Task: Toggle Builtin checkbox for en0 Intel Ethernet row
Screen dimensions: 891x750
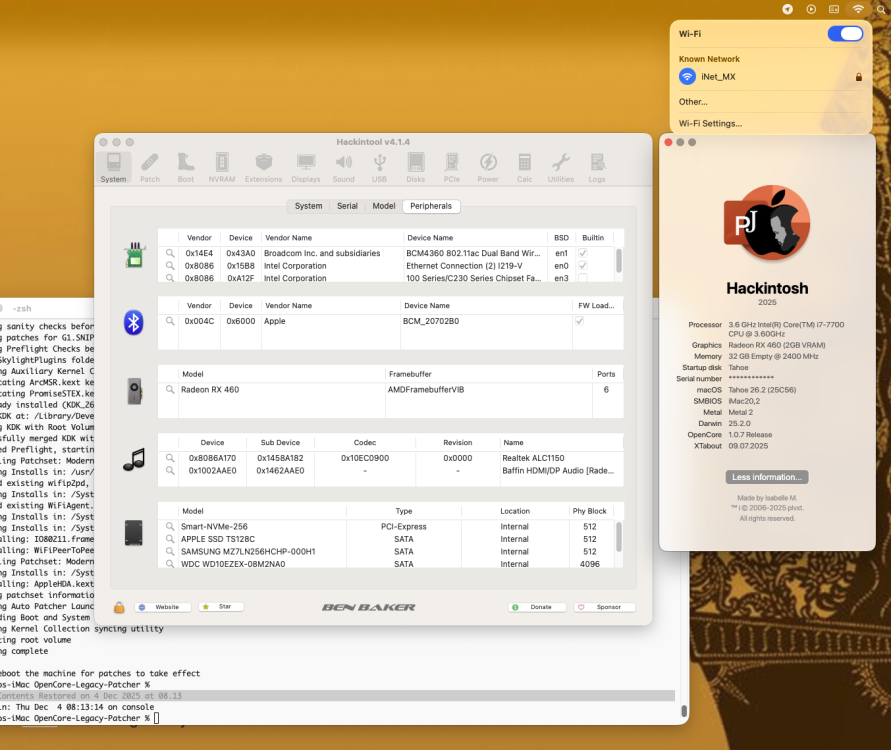Action: point(582,265)
